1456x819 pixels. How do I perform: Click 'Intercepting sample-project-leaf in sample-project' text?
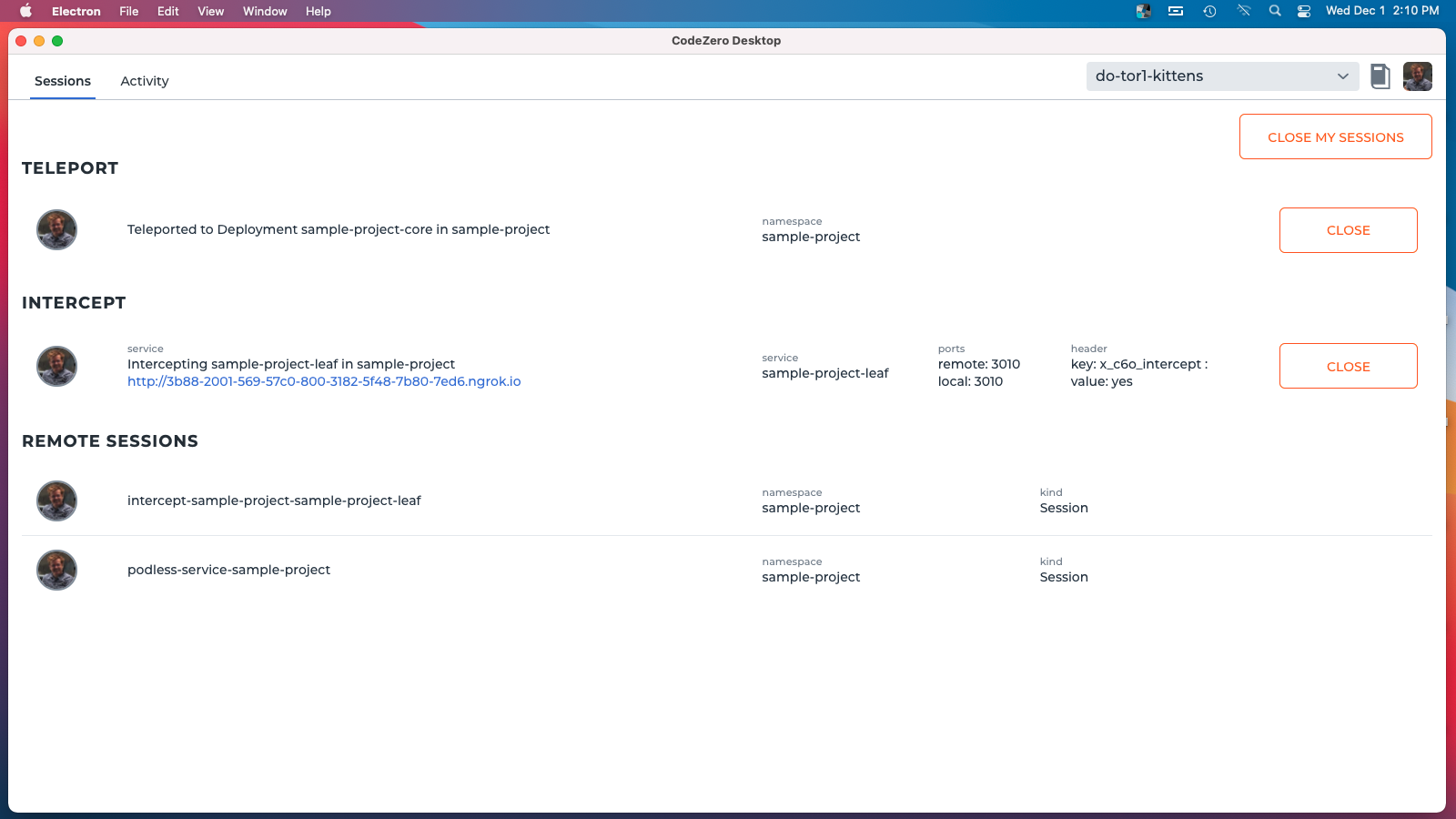tap(291, 364)
